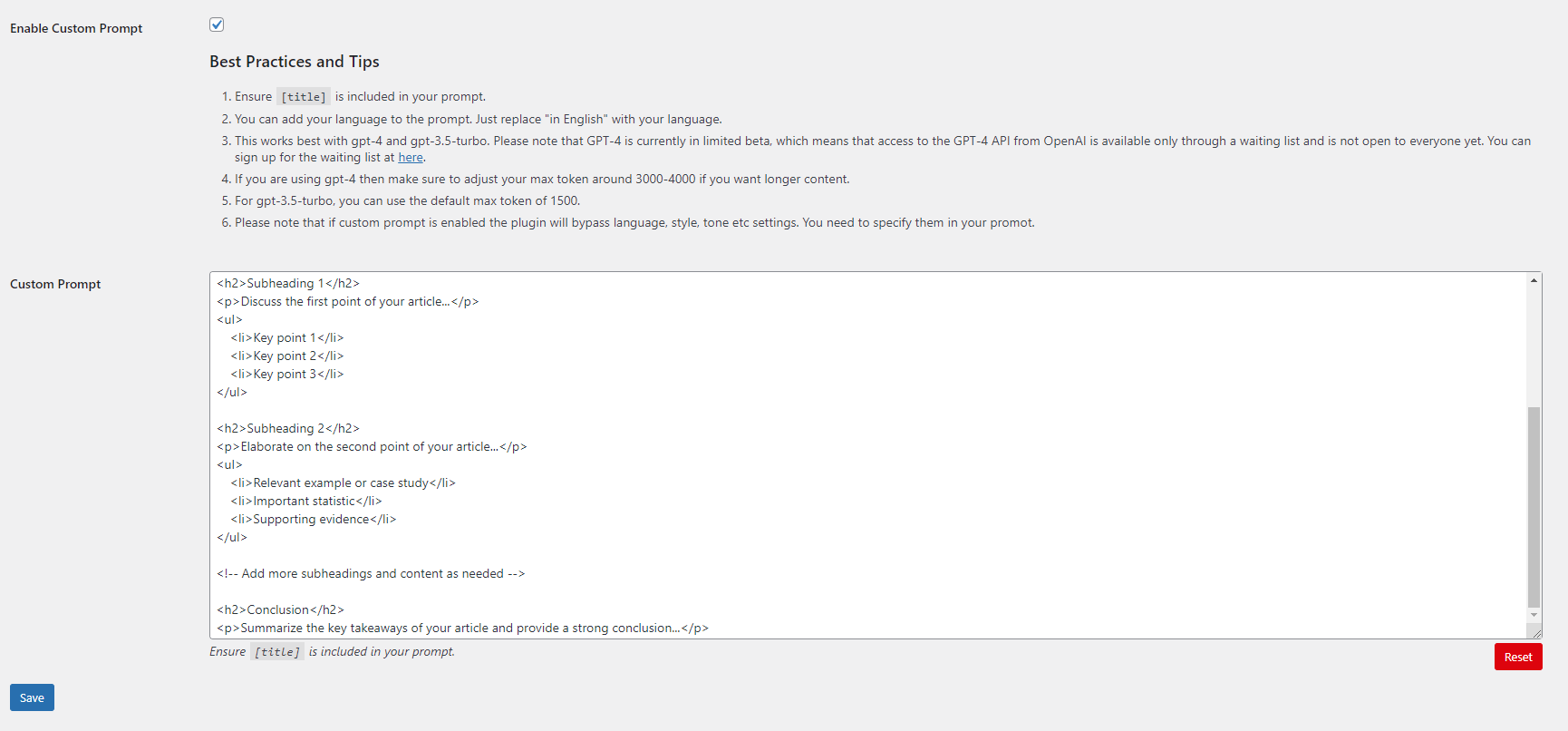
Task: Place cursor on the Subheading 1 line
Action: [288, 283]
